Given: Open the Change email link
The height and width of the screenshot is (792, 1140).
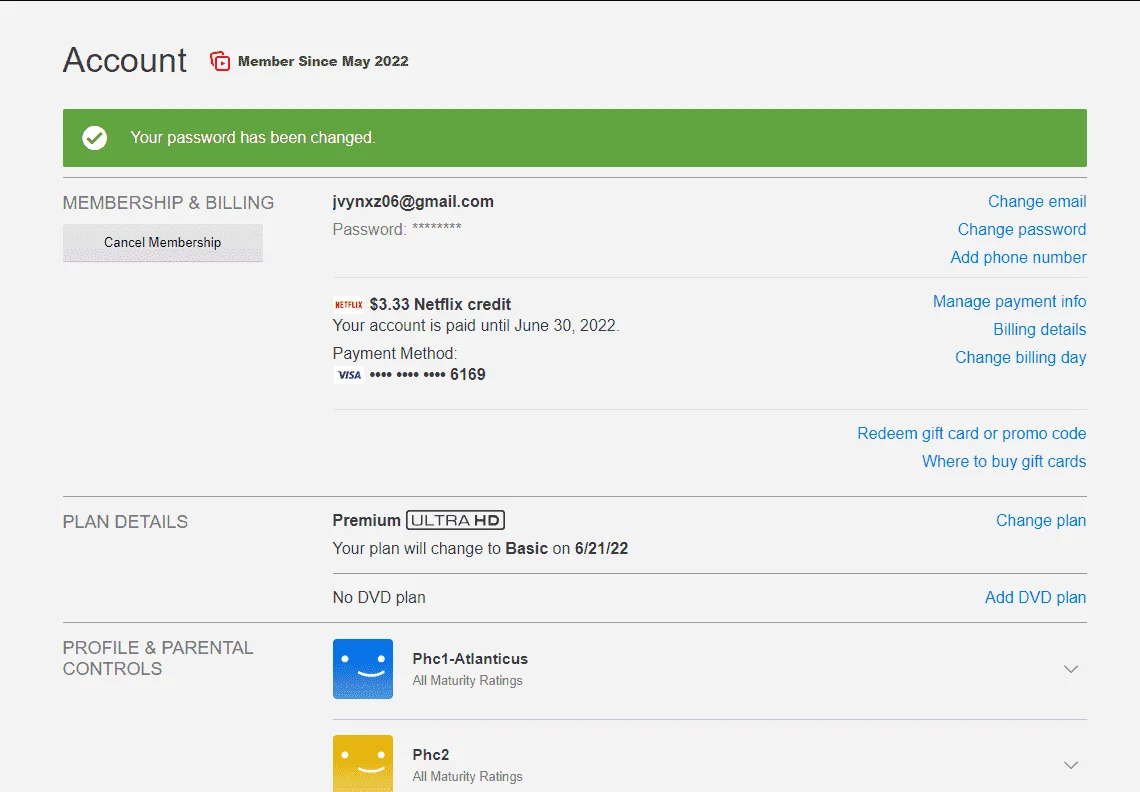Looking at the screenshot, I should 1037,201.
